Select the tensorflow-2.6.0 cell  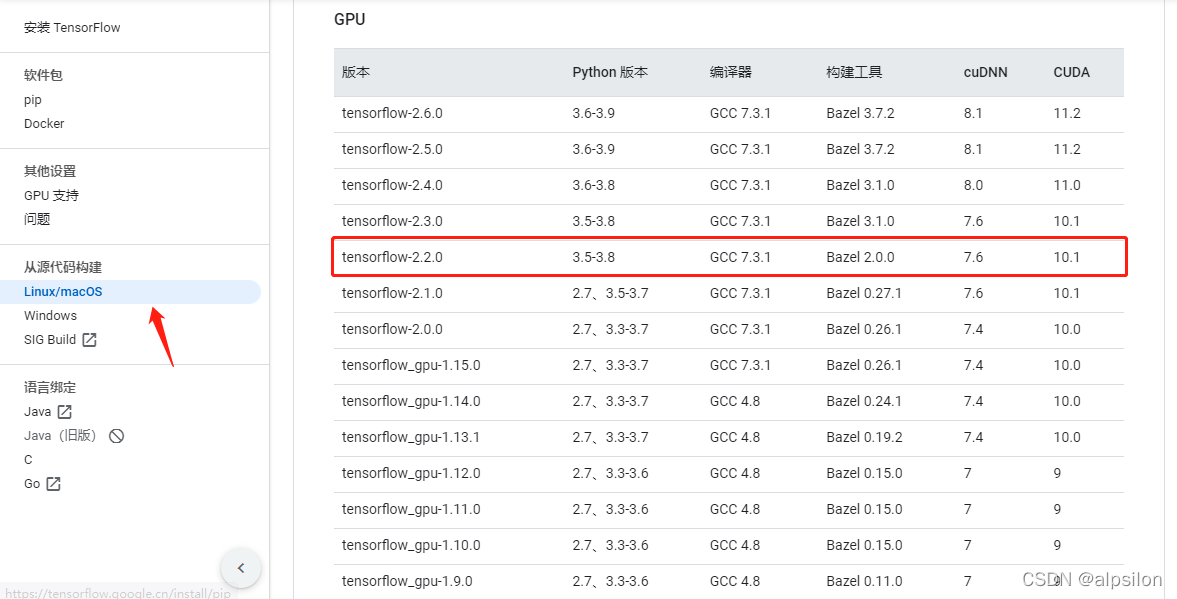392,113
